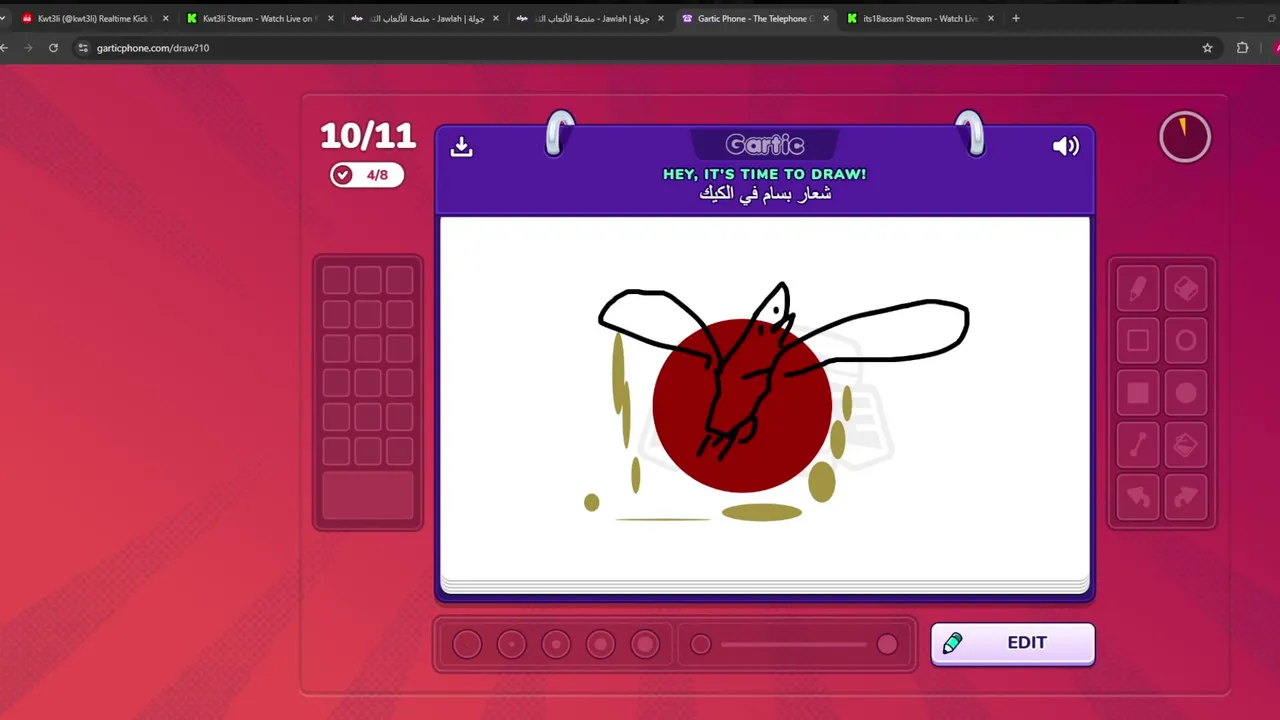Pick the filled rectangle tool

[x=1138, y=393]
